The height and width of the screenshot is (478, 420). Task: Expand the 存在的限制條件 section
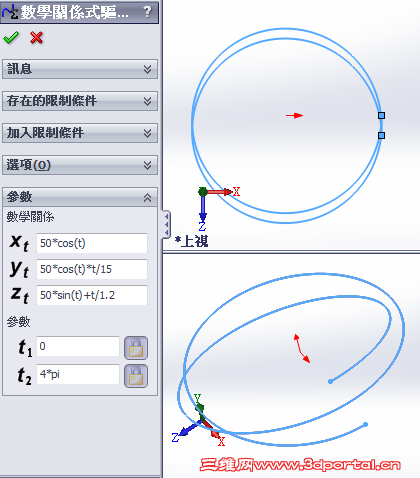click(x=80, y=101)
